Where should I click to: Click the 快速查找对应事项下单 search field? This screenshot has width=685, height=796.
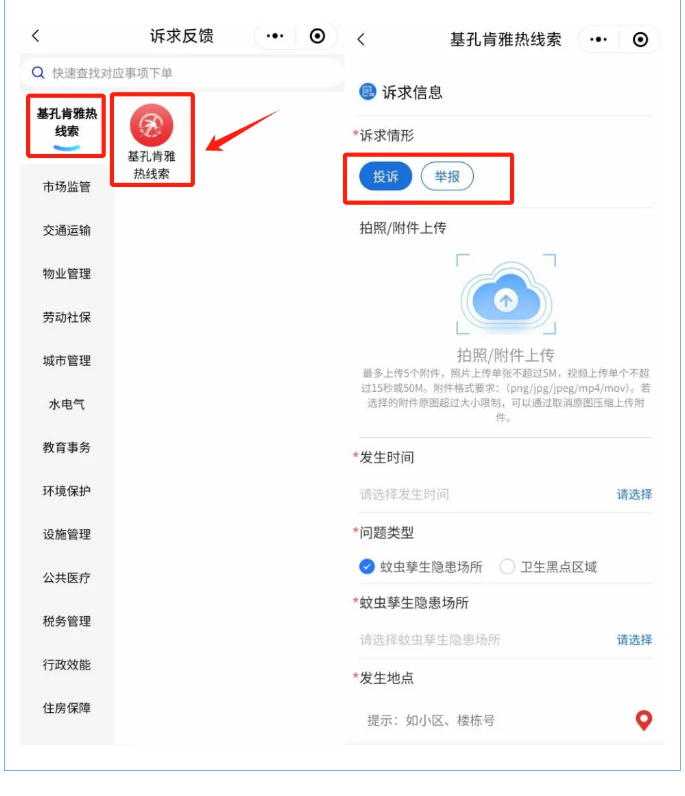click(182, 73)
